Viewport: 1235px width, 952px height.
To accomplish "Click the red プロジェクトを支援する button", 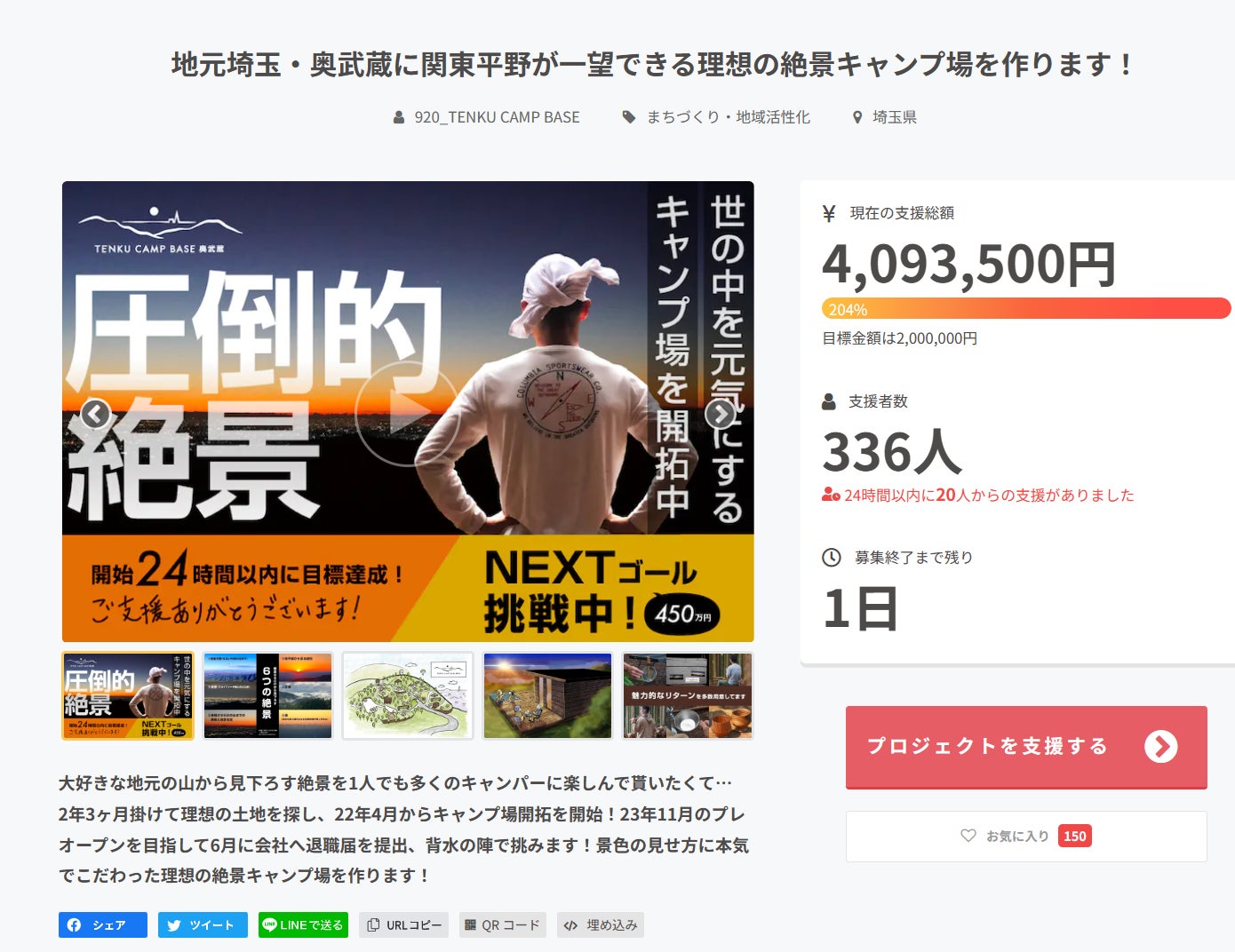I will [1026, 747].
